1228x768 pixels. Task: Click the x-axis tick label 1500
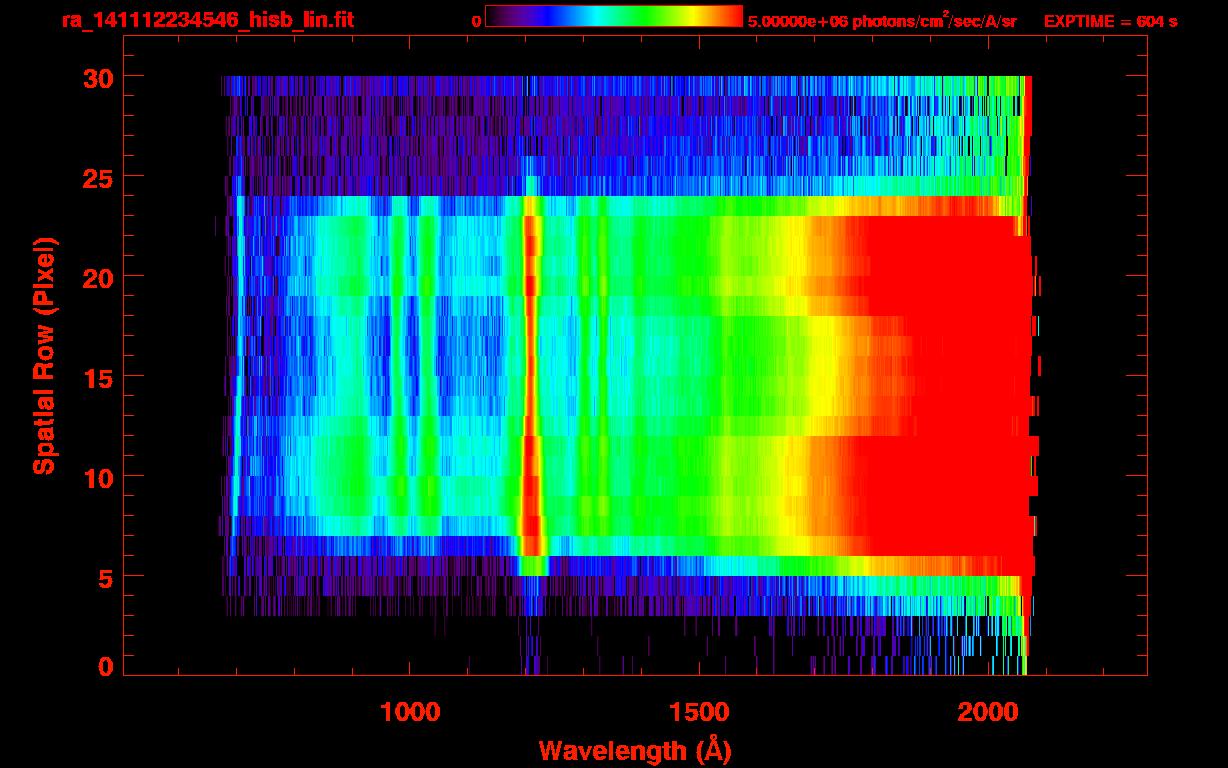699,712
